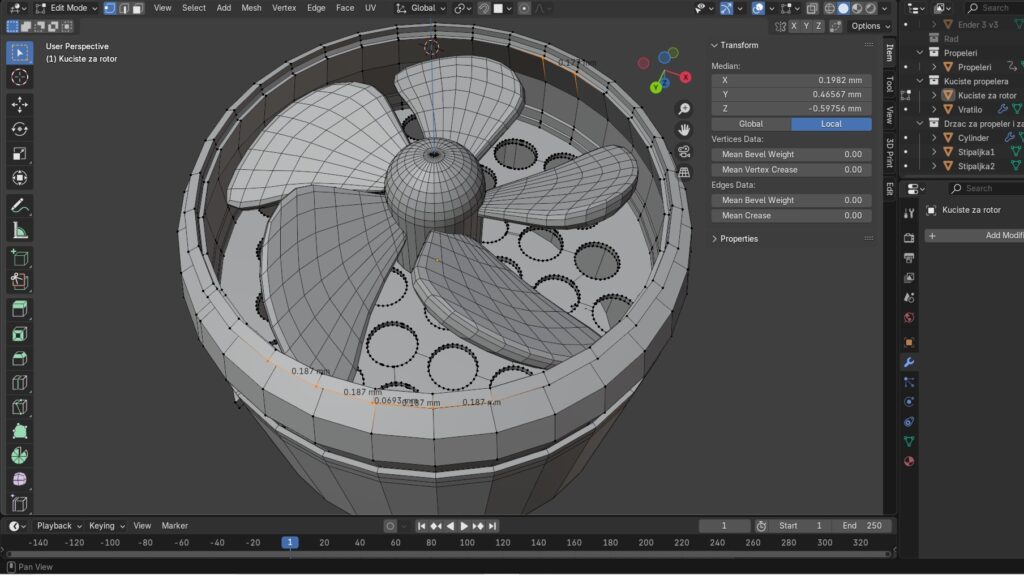This screenshot has width=1024, height=575.
Task: Enable material preview shading
Action: pos(857,8)
